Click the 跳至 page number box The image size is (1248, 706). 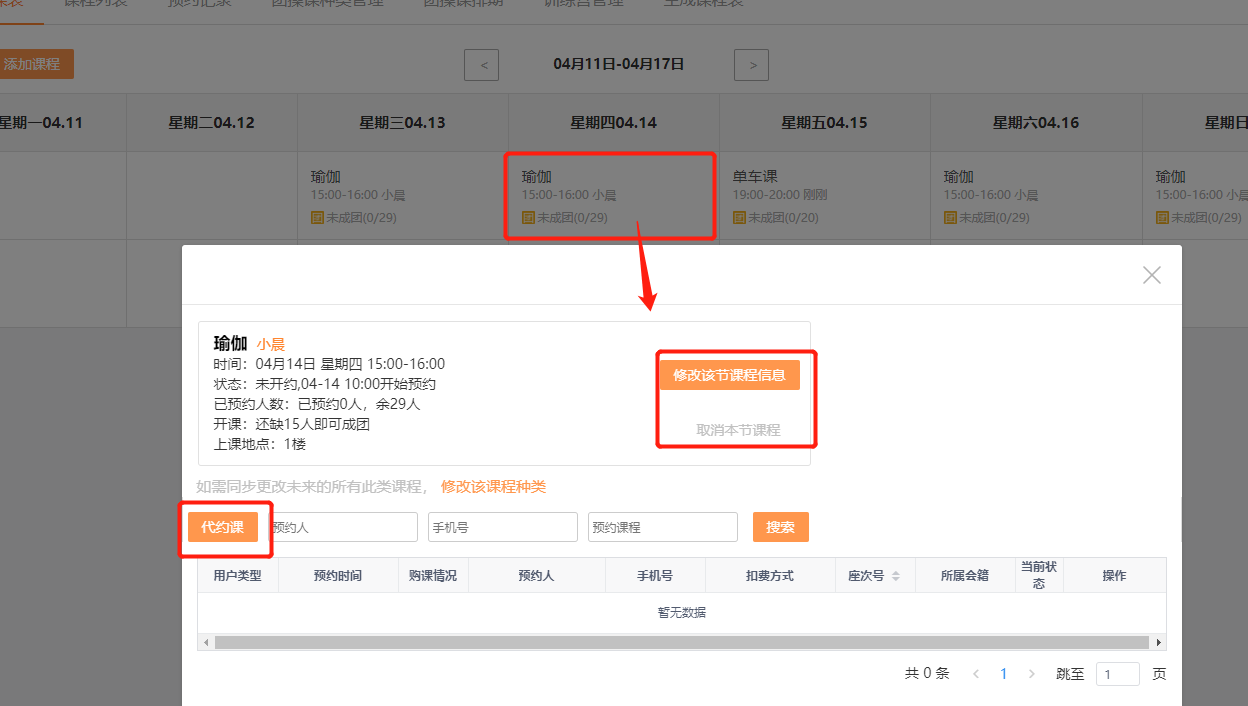pos(1117,674)
